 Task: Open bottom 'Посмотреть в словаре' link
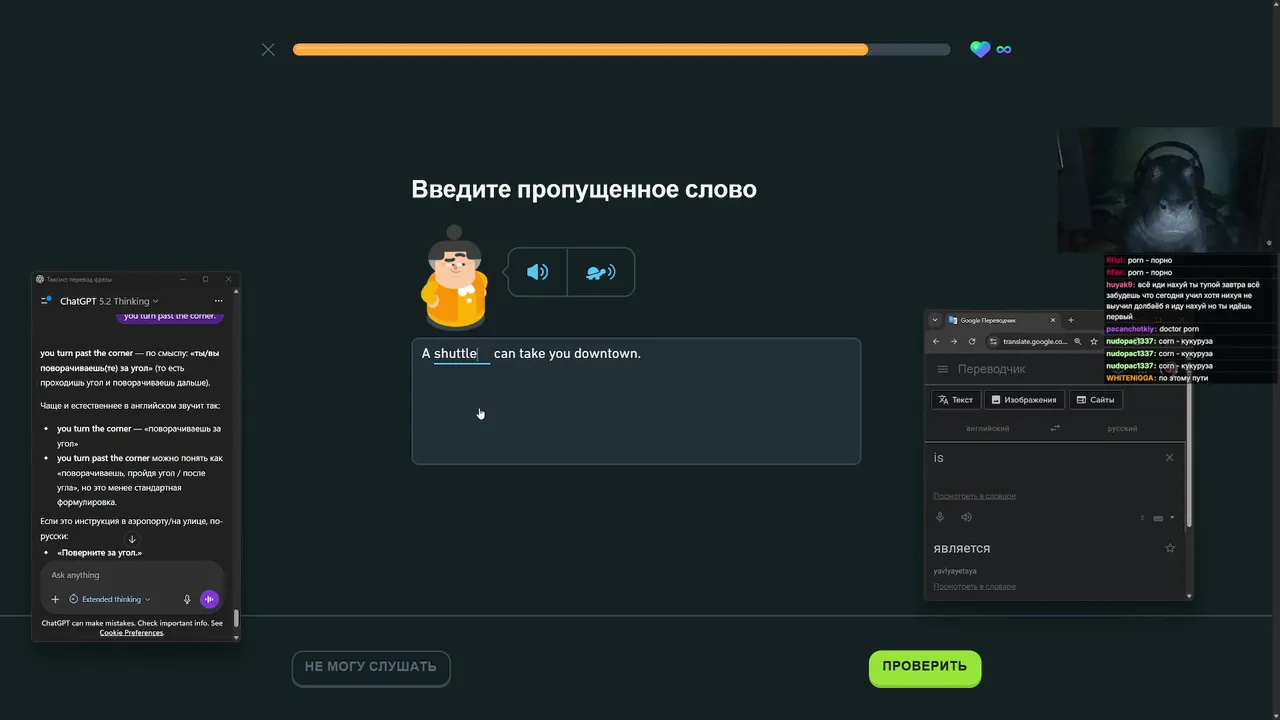(974, 586)
